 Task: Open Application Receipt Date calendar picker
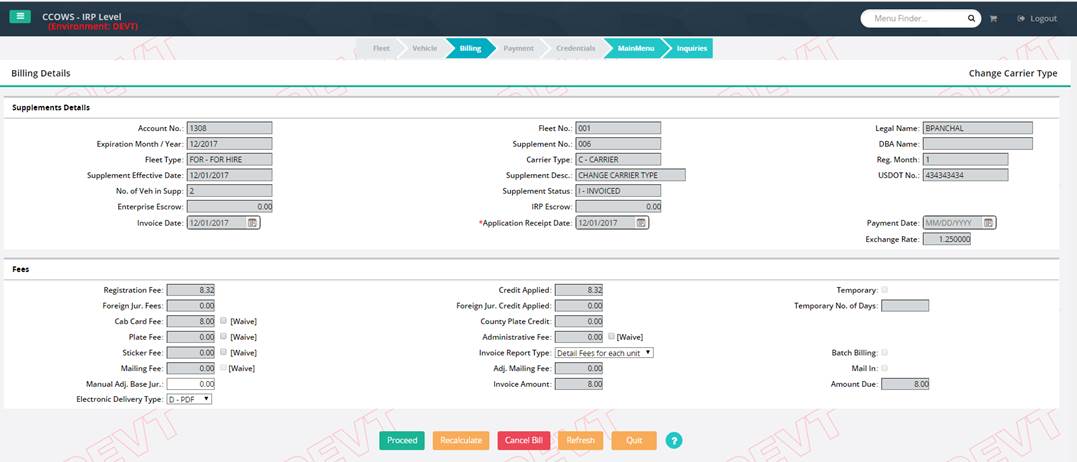(x=641, y=223)
